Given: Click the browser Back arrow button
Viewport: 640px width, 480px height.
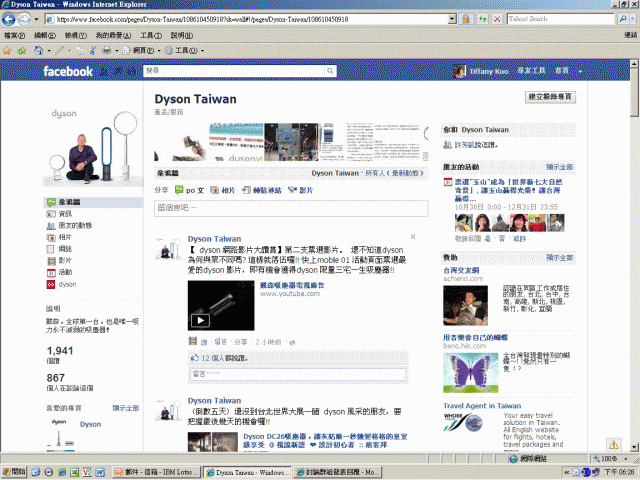Looking at the screenshot, I should coord(9,19).
